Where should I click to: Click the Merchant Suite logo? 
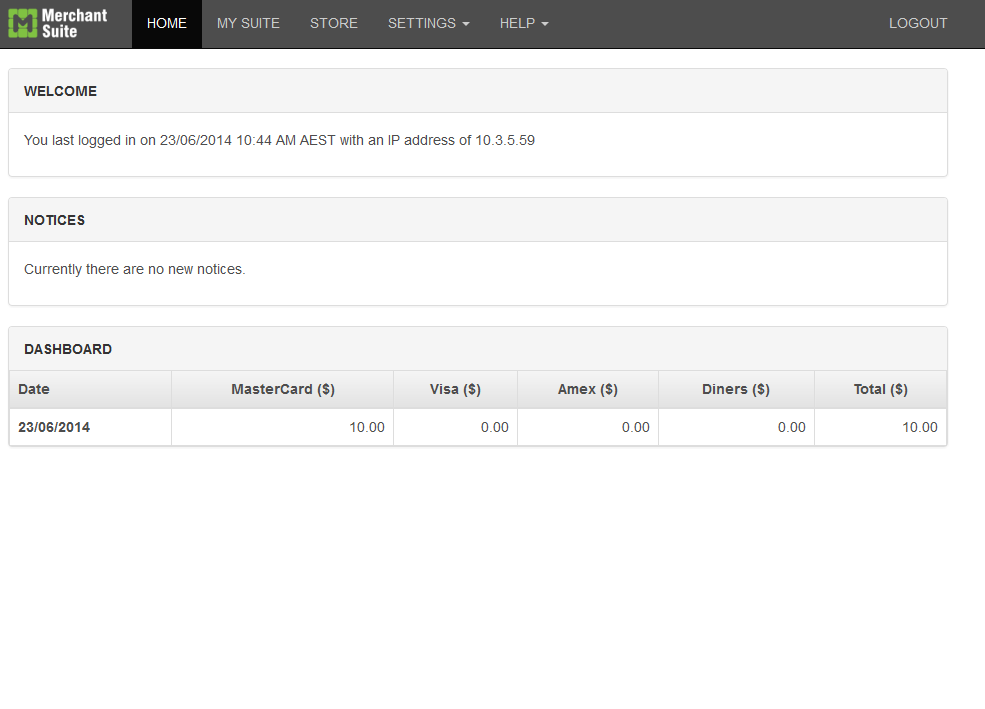click(x=58, y=23)
